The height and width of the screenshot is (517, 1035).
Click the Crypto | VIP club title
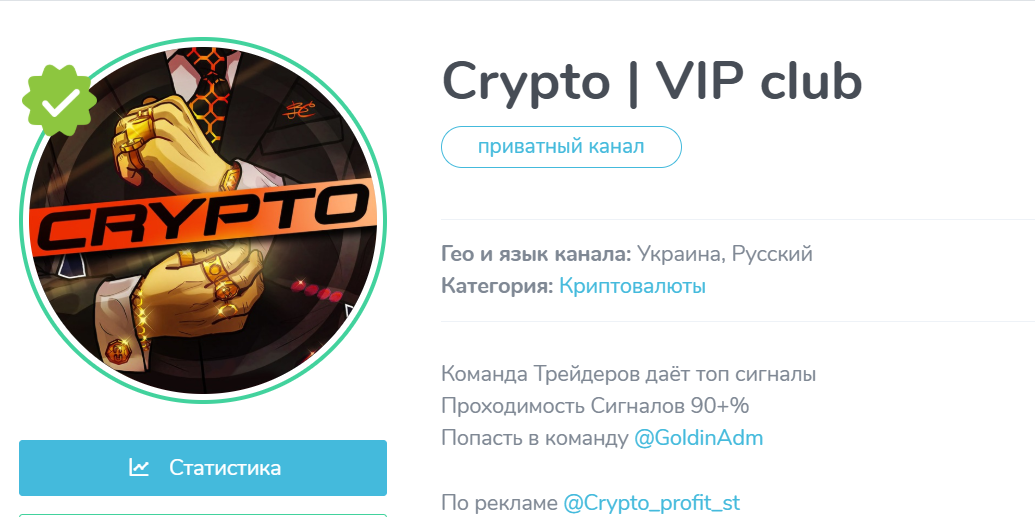(652, 82)
